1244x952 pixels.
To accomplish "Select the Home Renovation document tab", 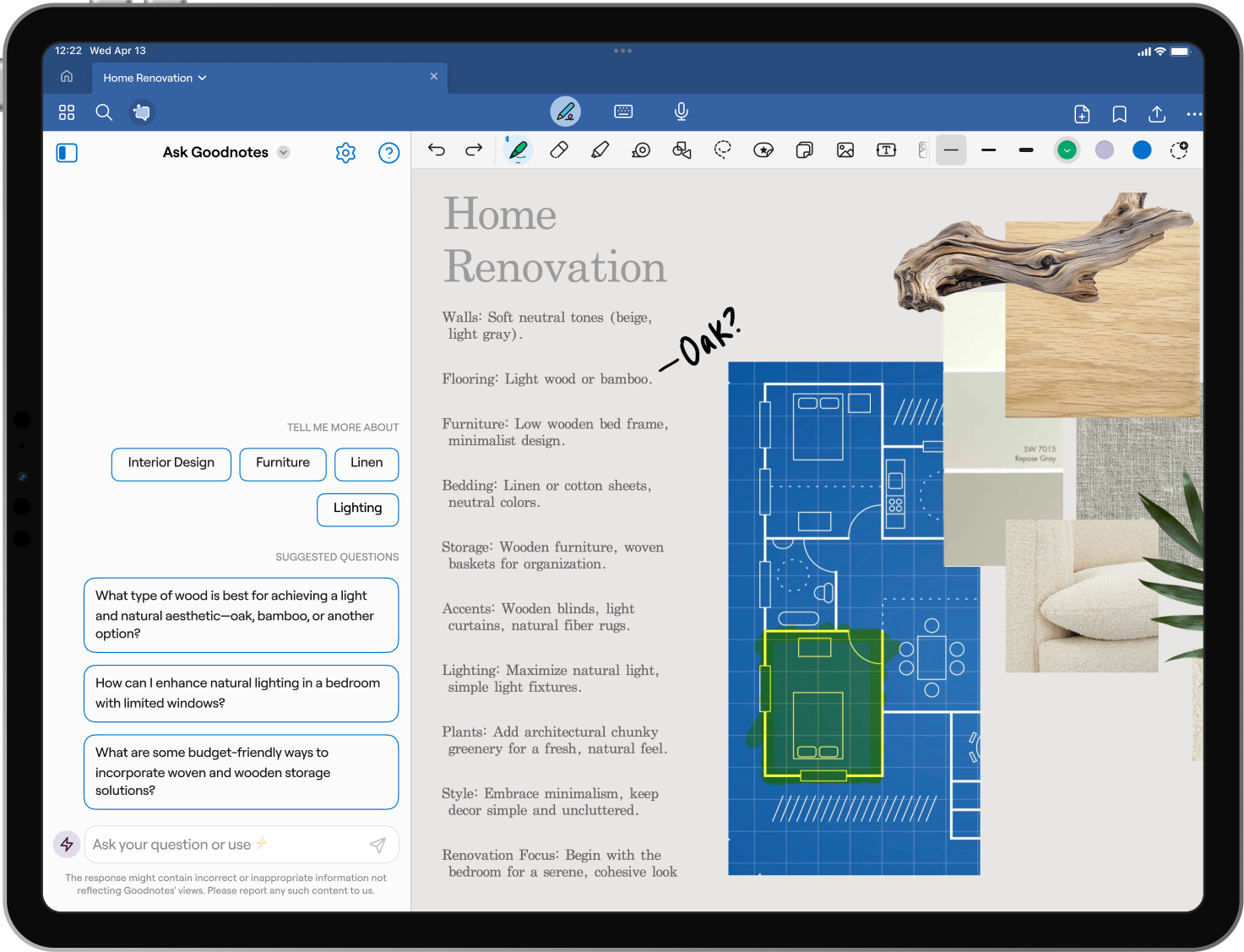I will 148,78.
